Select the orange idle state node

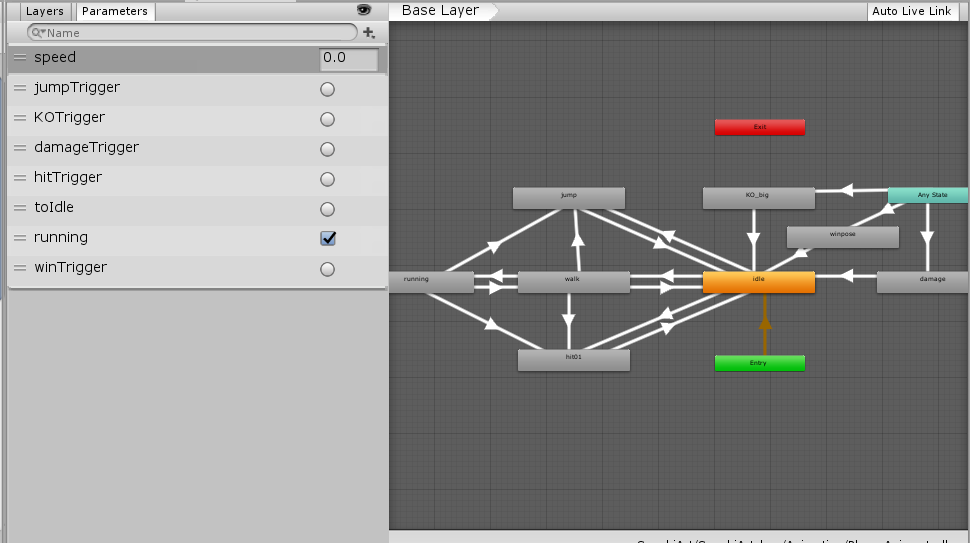758,282
